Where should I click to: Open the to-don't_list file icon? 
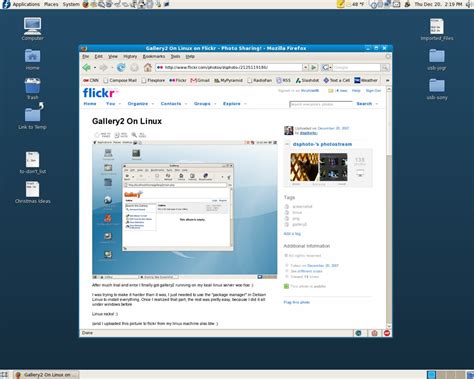(x=33, y=163)
